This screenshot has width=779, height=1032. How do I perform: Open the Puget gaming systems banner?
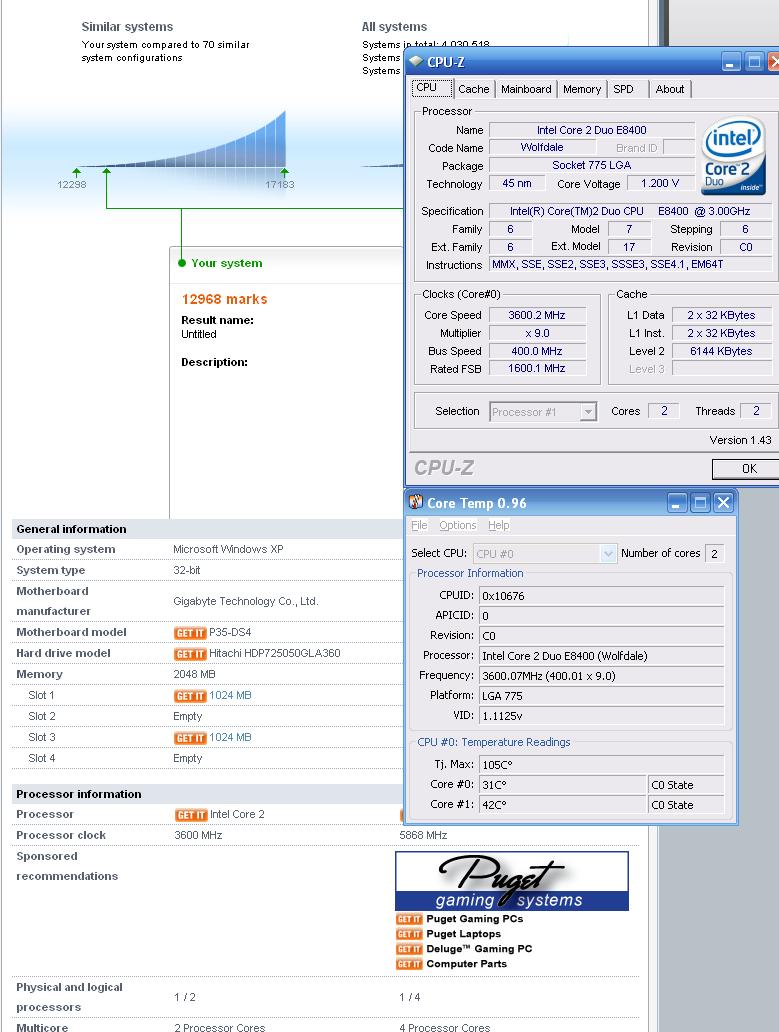pyautogui.click(x=512, y=881)
